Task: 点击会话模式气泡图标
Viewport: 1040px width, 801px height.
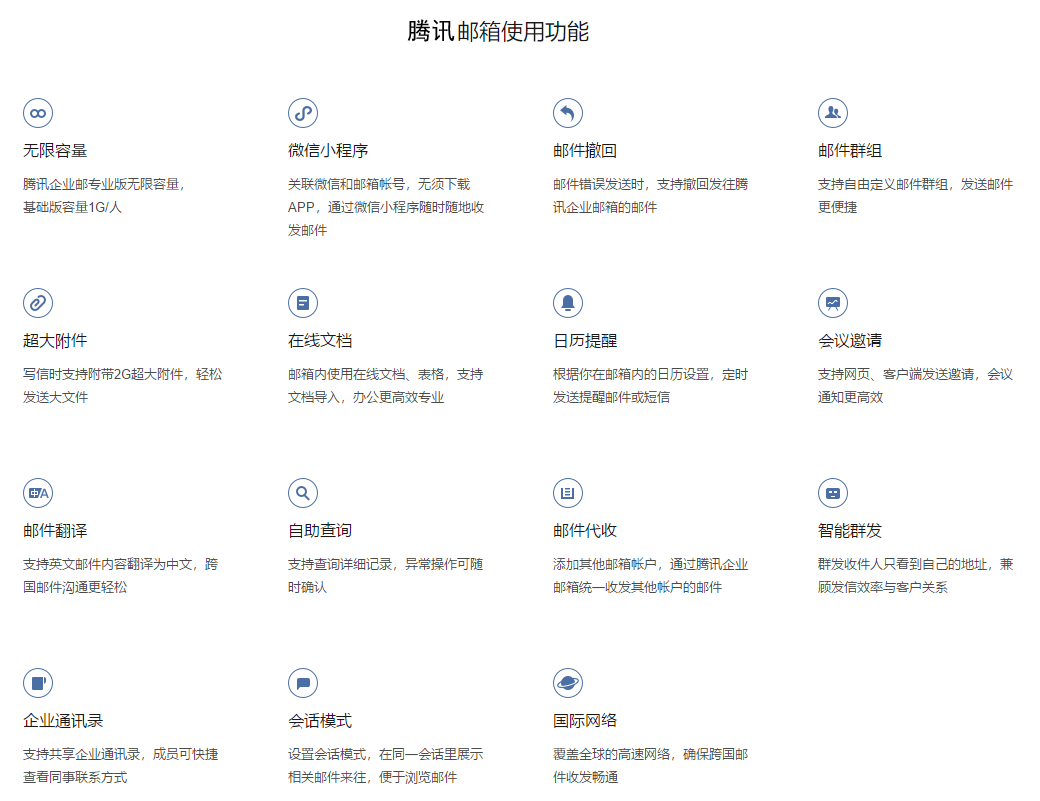Action: [x=302, y=683]
